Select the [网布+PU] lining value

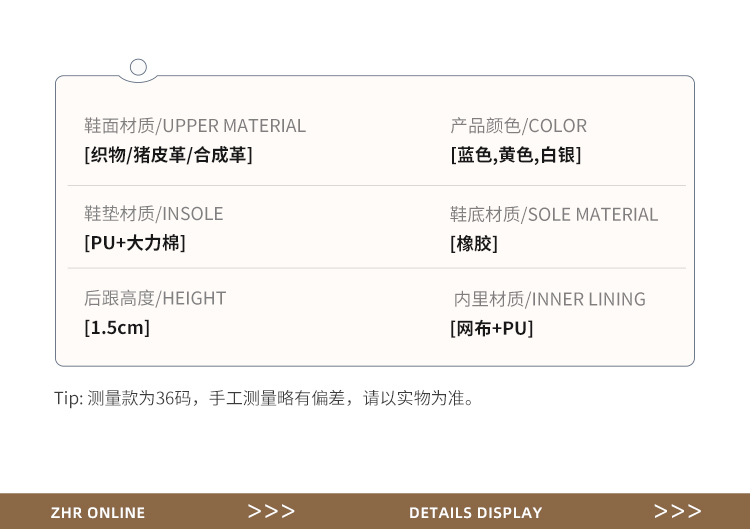[492, 328]
